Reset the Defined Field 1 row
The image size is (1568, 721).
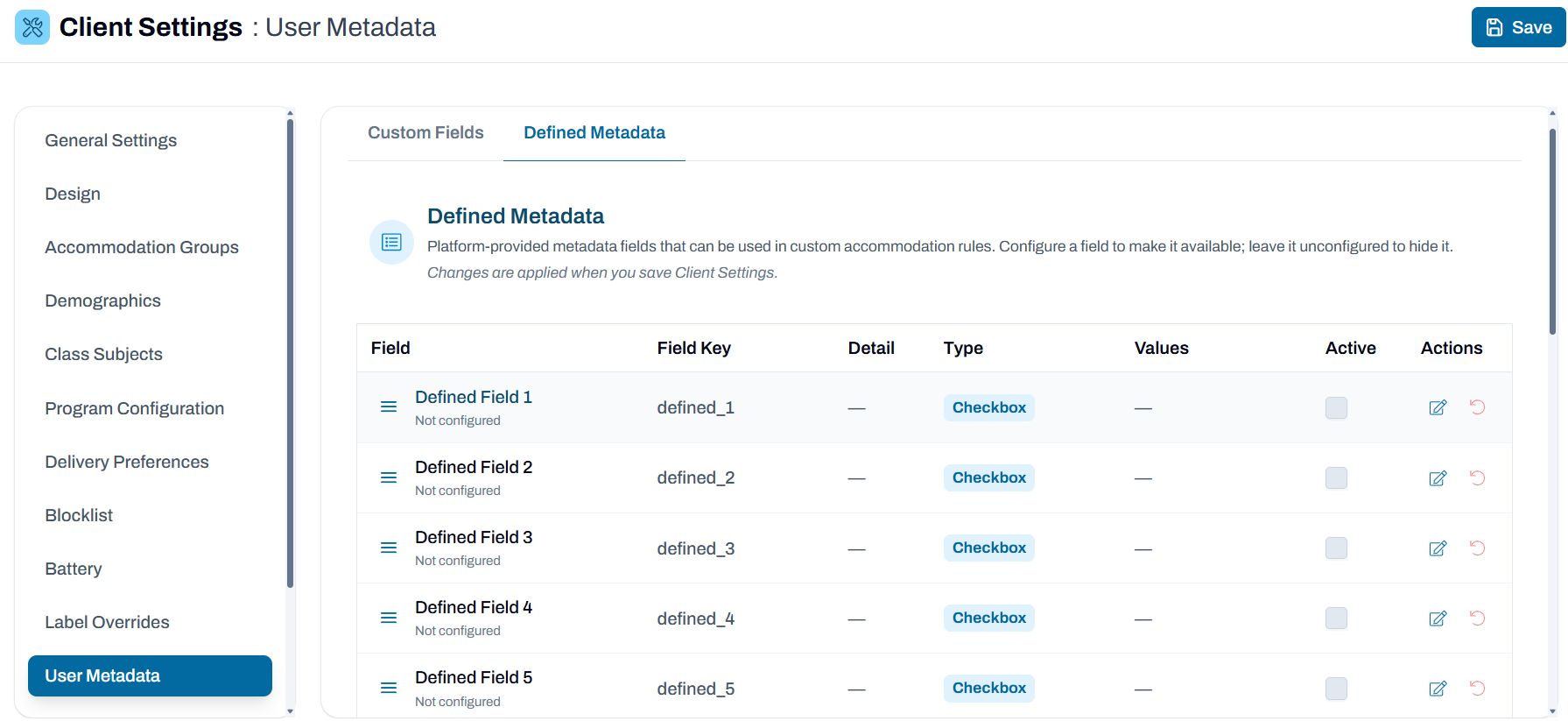tap(1477, 406)
